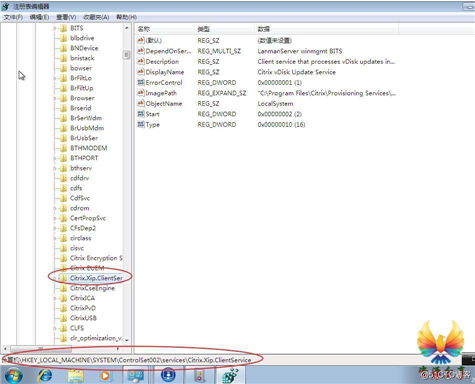Screen dimensions: 475x384
Task: Select the (默认) default value icon
Action: tap(141, 40)
